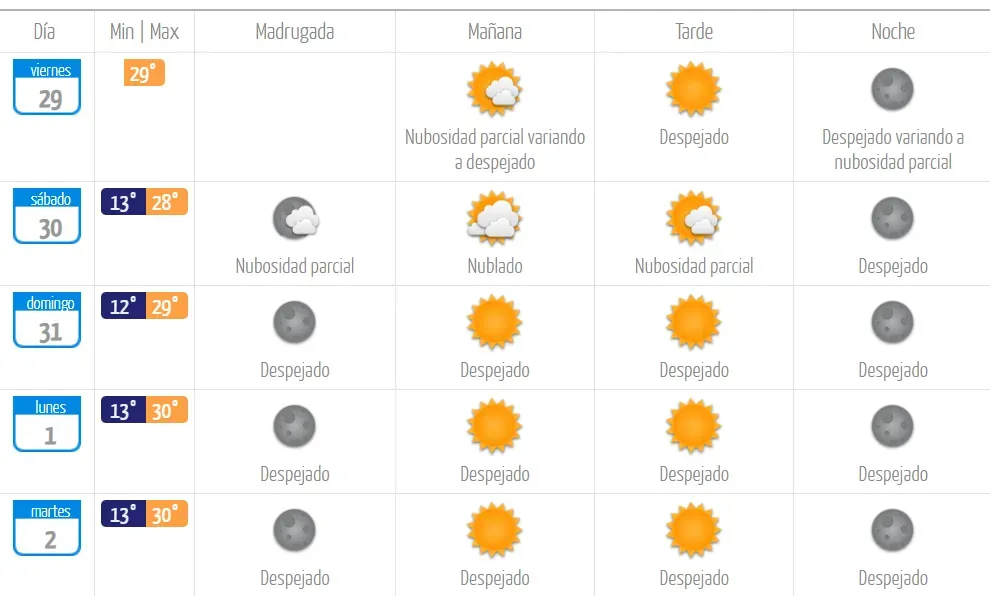The height and width of the screenshot is (596, 990).
Task: Click the martes 2 calendar tile
Action: 47,528
